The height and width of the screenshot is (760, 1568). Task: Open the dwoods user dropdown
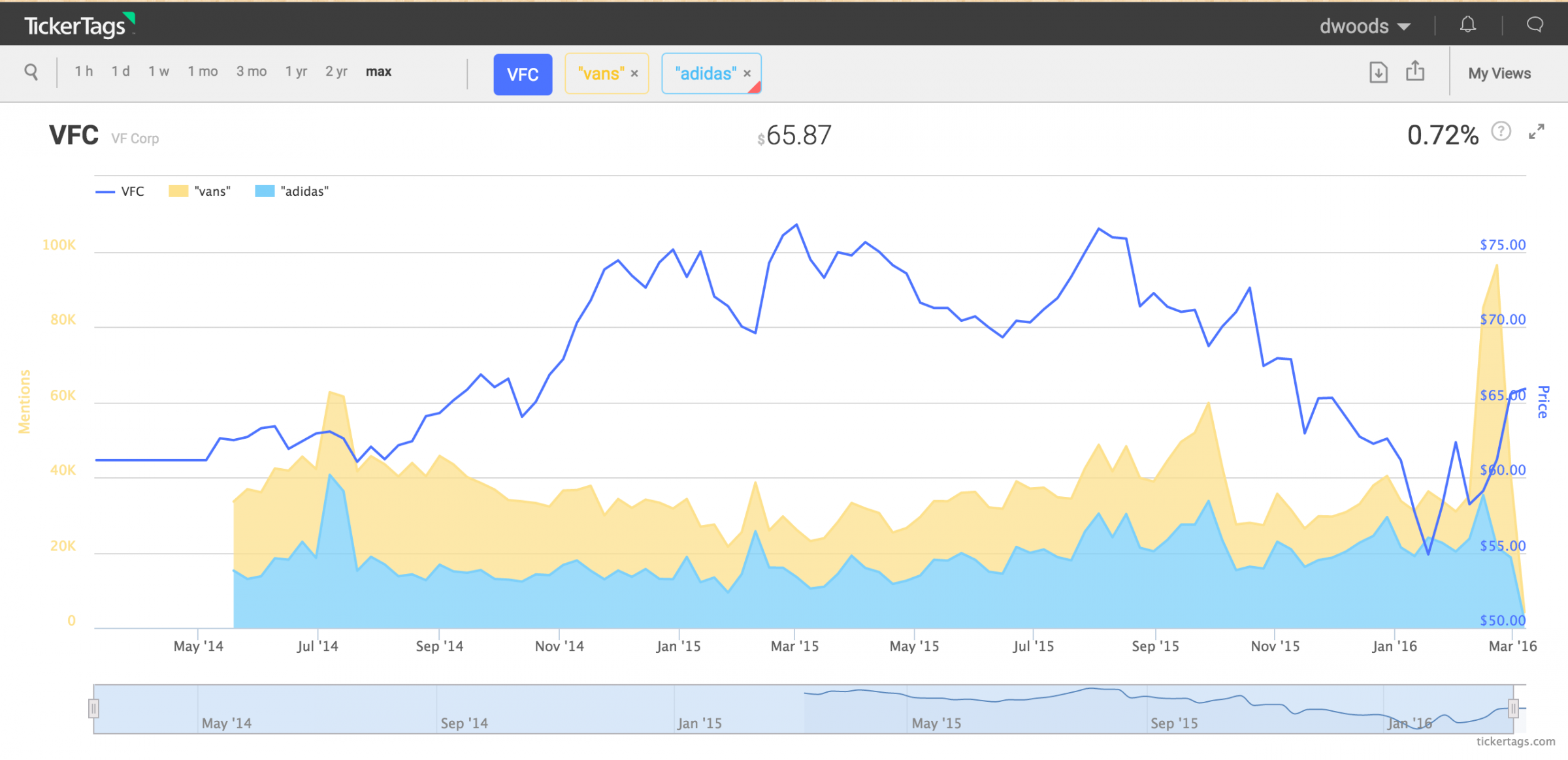click(x=1365, y=26)
